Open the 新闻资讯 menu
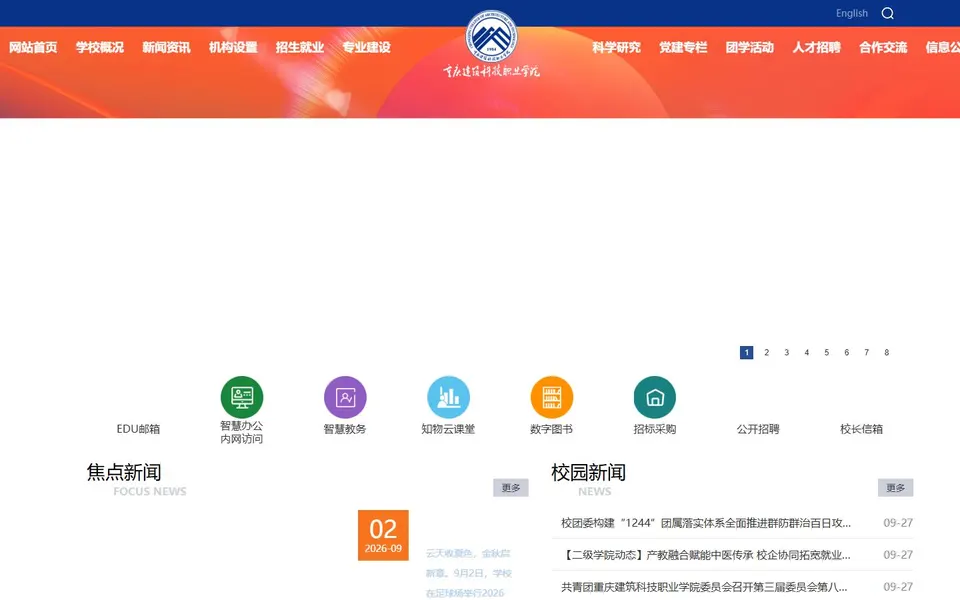Image resolution: width=960 pixels, height=600 pixels. click(x=167, y=47)
